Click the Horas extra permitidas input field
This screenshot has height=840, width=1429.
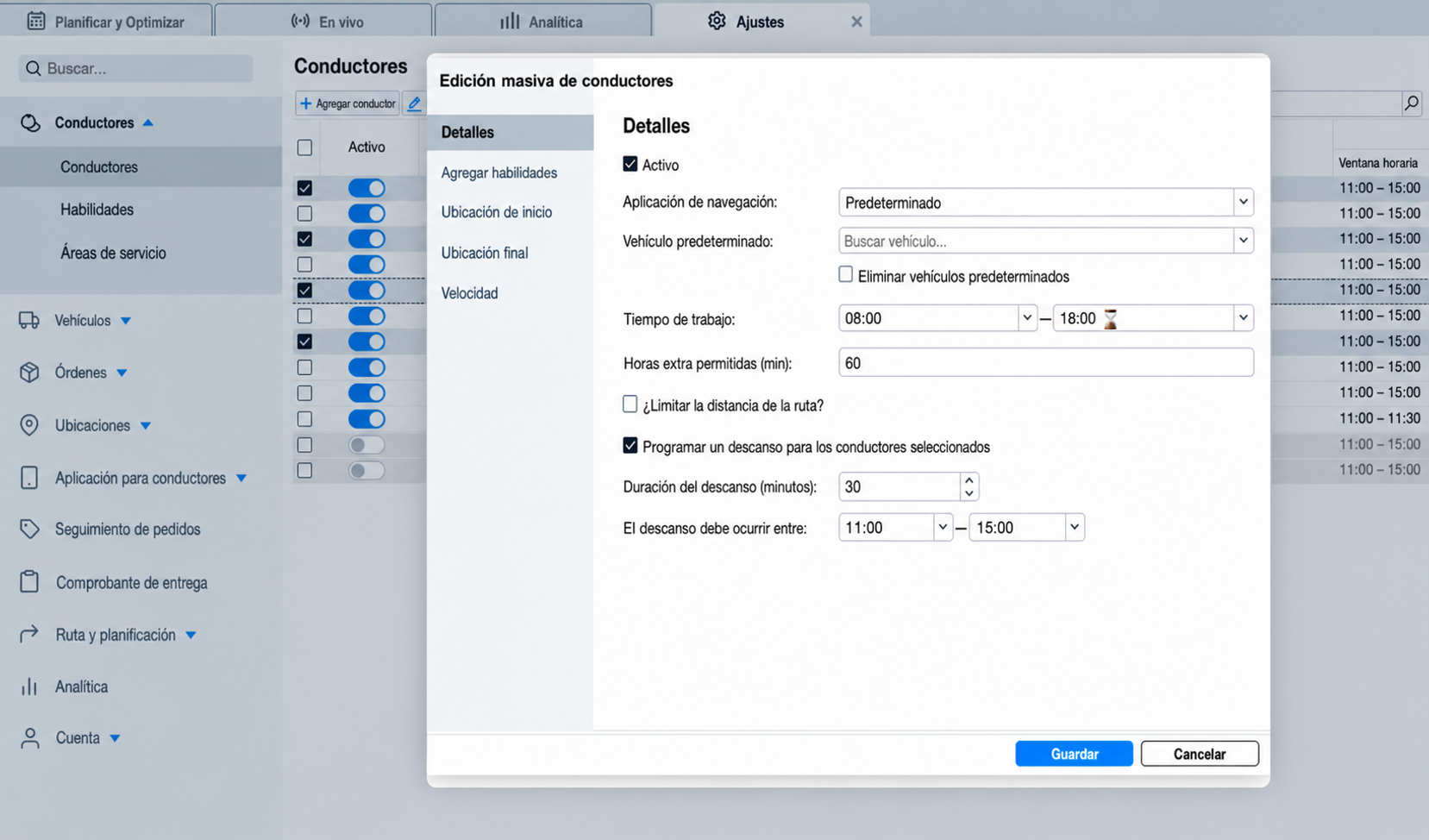1045,363
